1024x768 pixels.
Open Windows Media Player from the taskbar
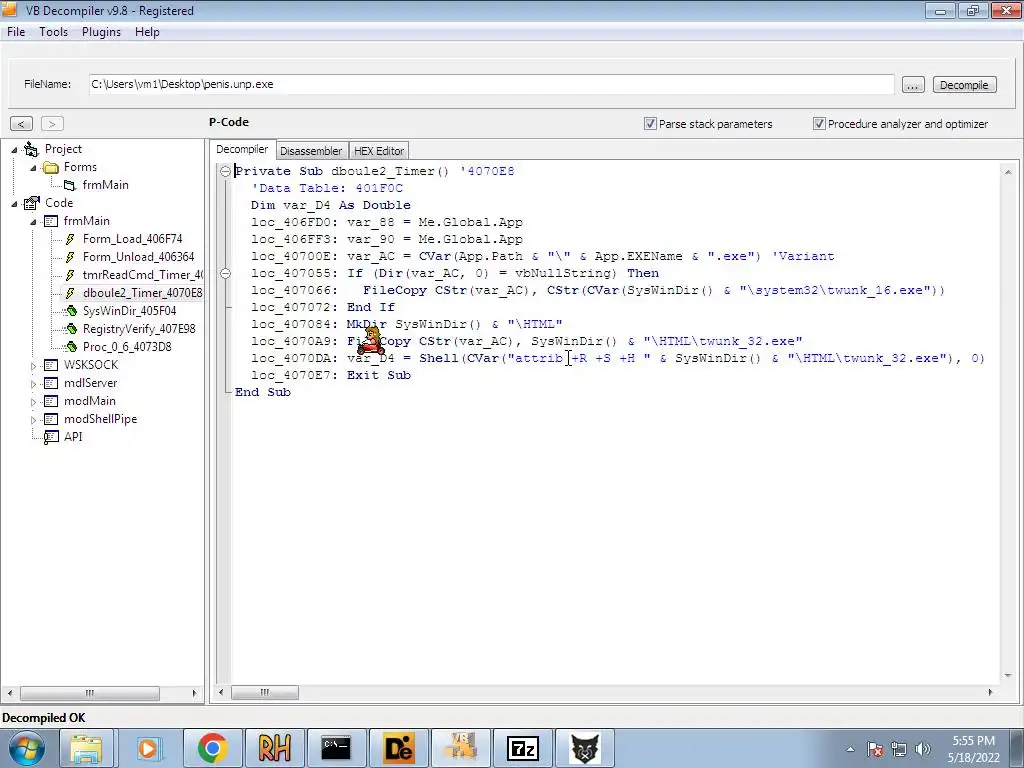tap(148, 748)
